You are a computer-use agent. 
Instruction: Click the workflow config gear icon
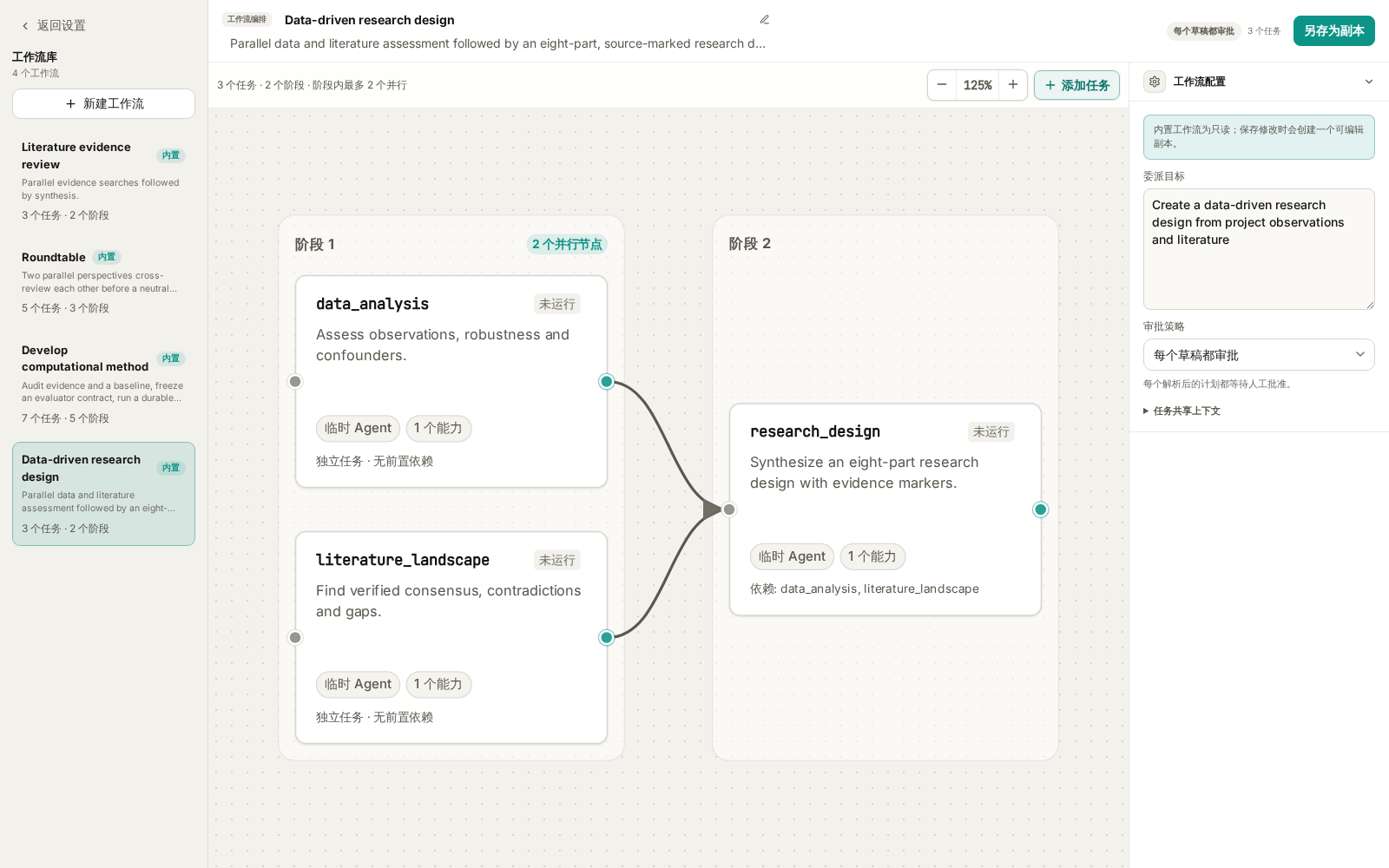[1155, 82]
